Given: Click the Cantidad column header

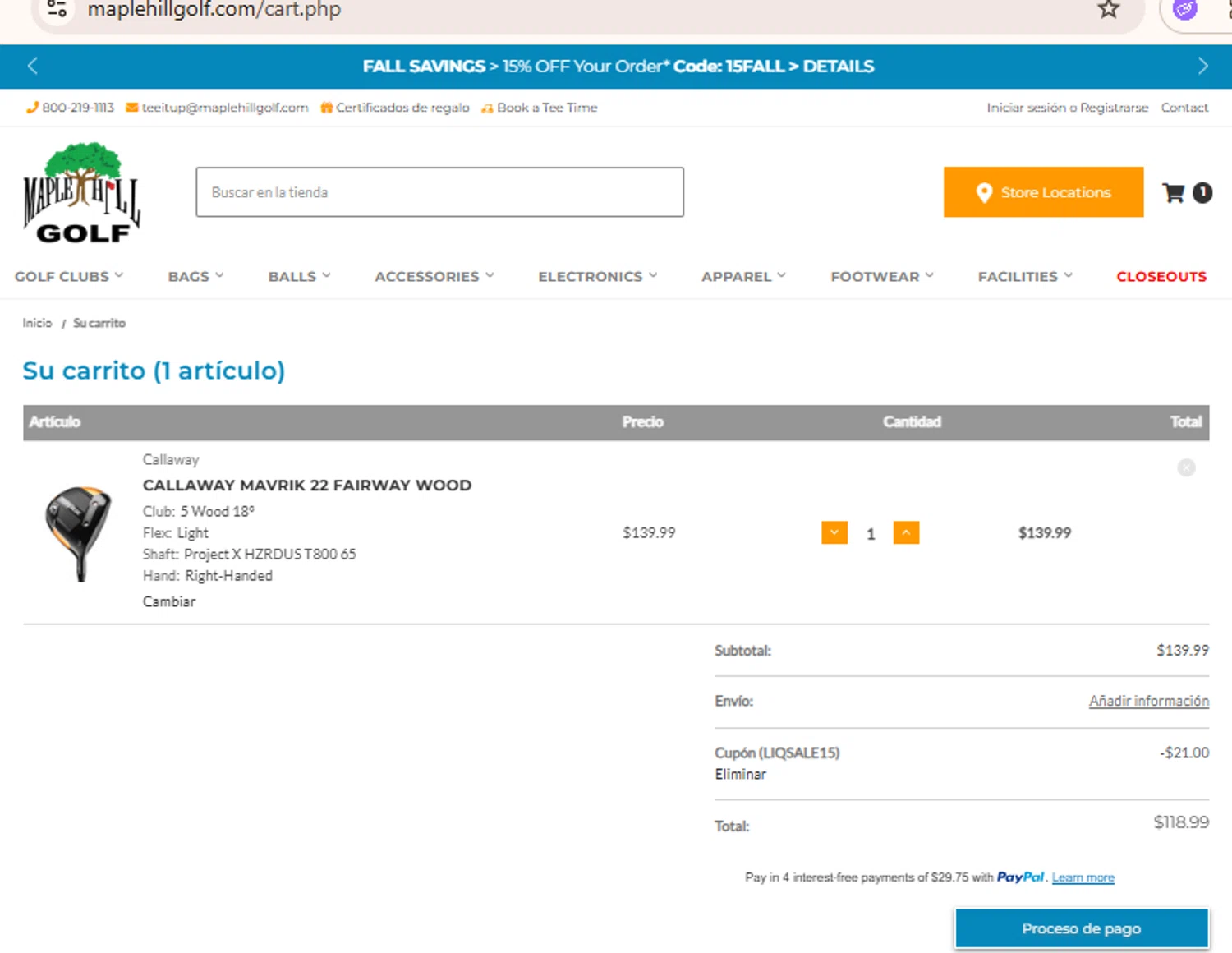Looking at the screenshot, I should (x=912, y=421).
